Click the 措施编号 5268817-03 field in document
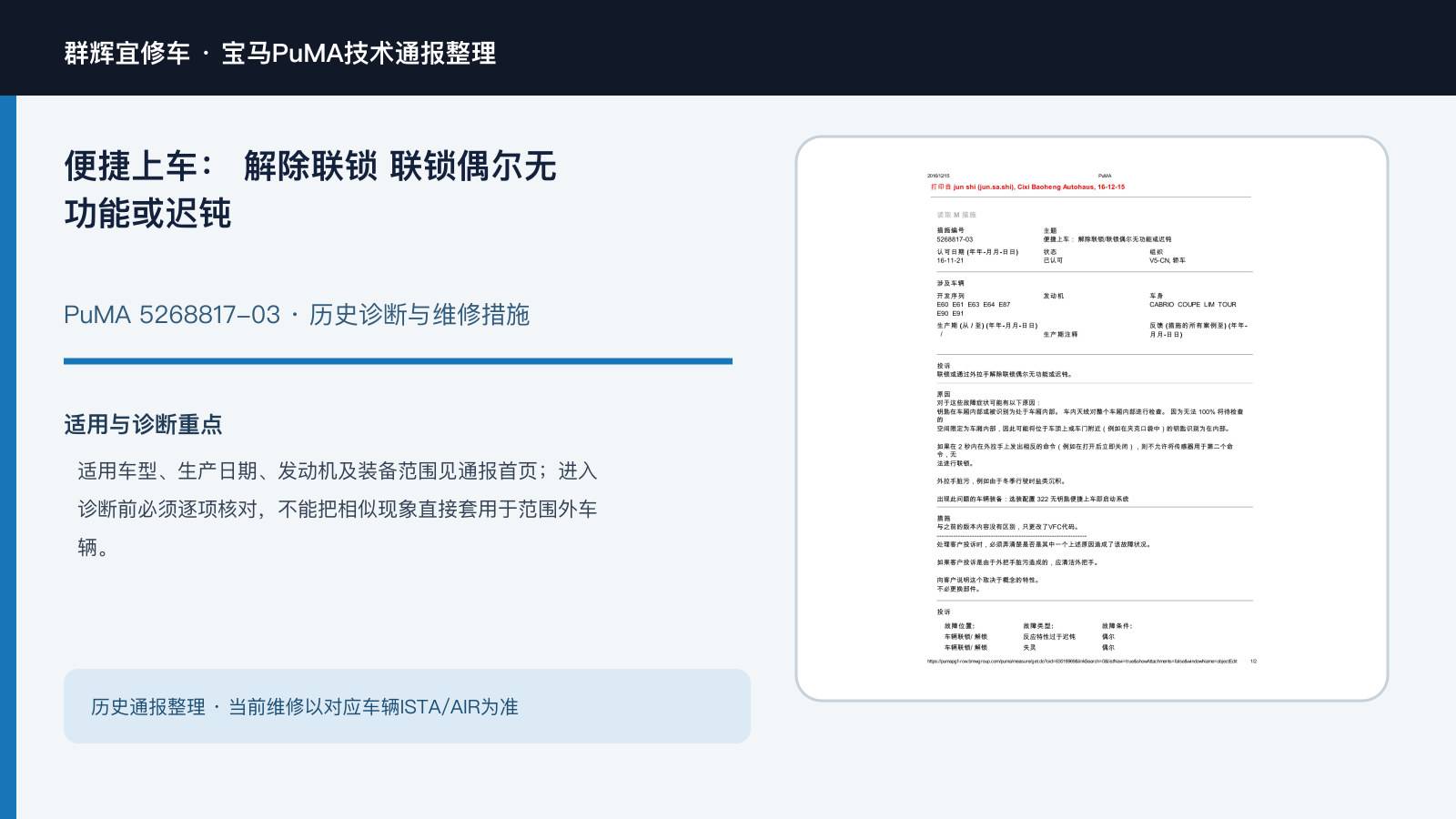This screenshot has height=819, width=1456. tap(955, 235)
